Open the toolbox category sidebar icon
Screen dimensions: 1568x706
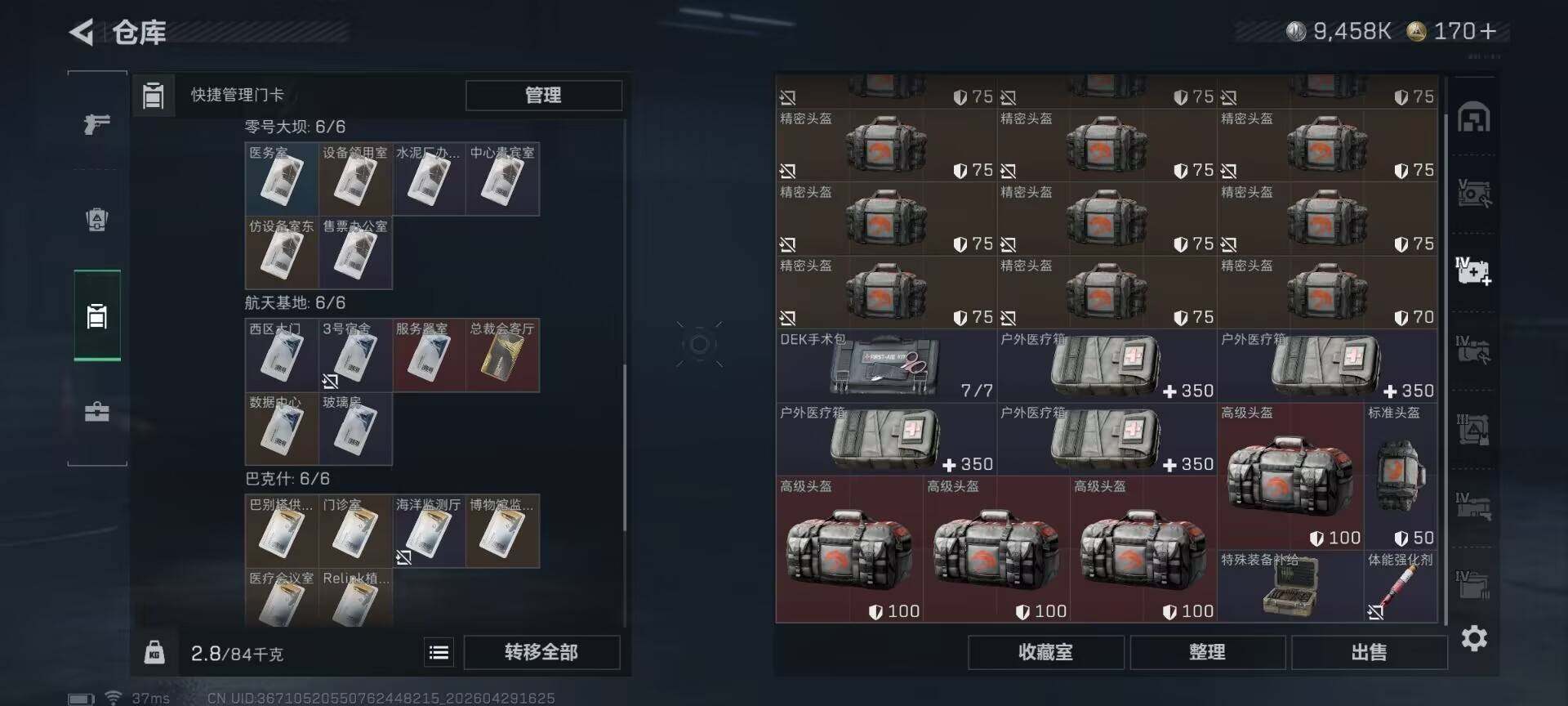(x=97, y=412)
